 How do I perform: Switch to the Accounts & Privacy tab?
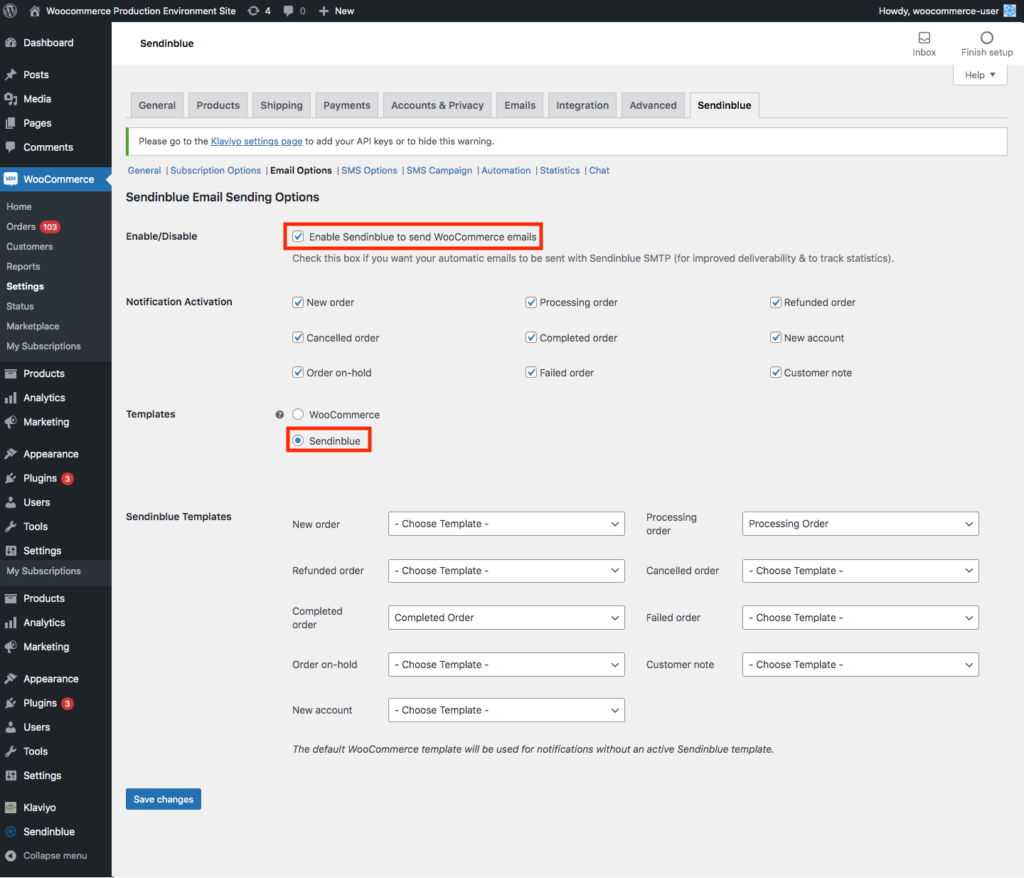click(x=438, y=105)
